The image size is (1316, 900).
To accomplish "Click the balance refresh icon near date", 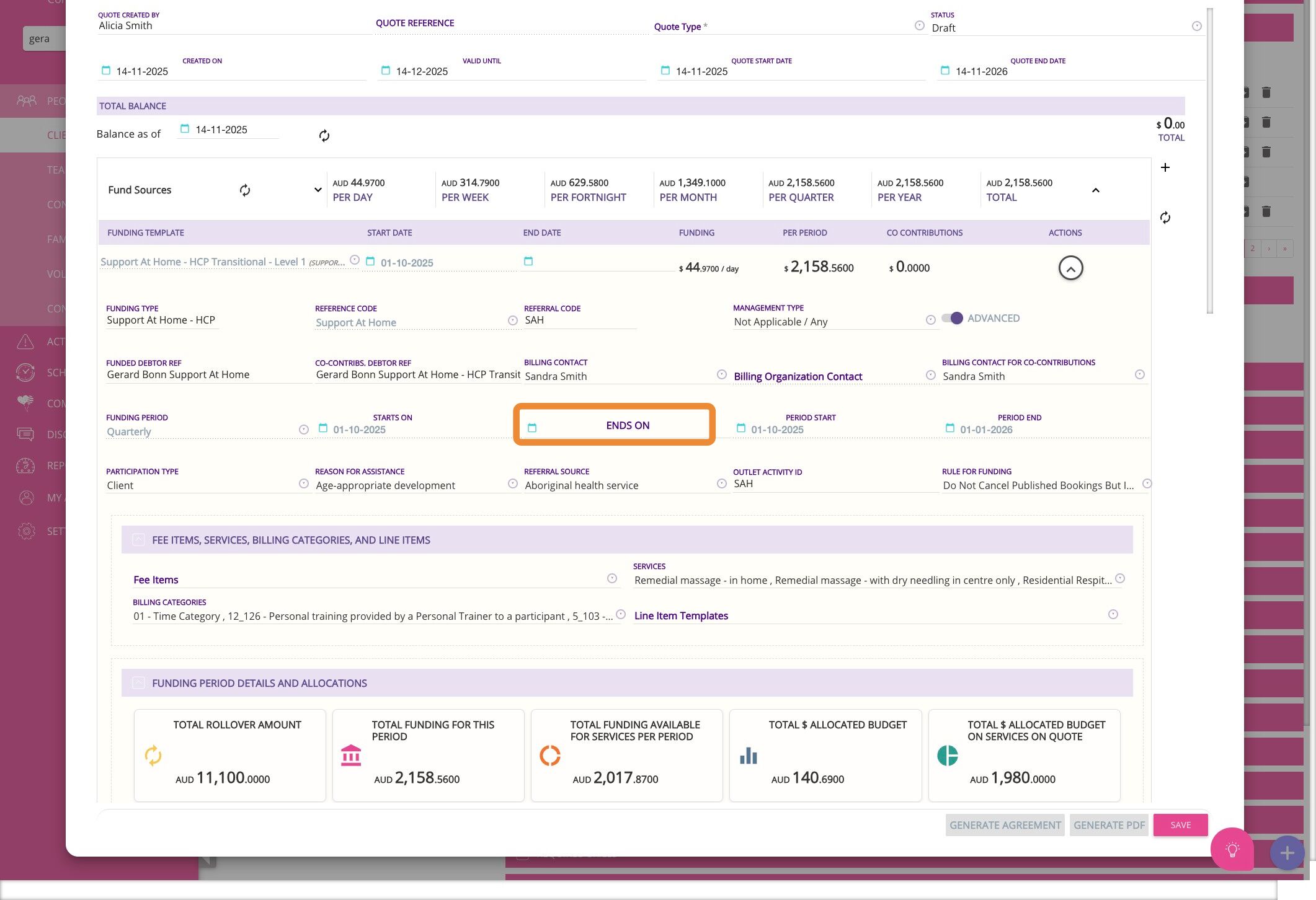I will pyautogui.click(x=324, y=136).
